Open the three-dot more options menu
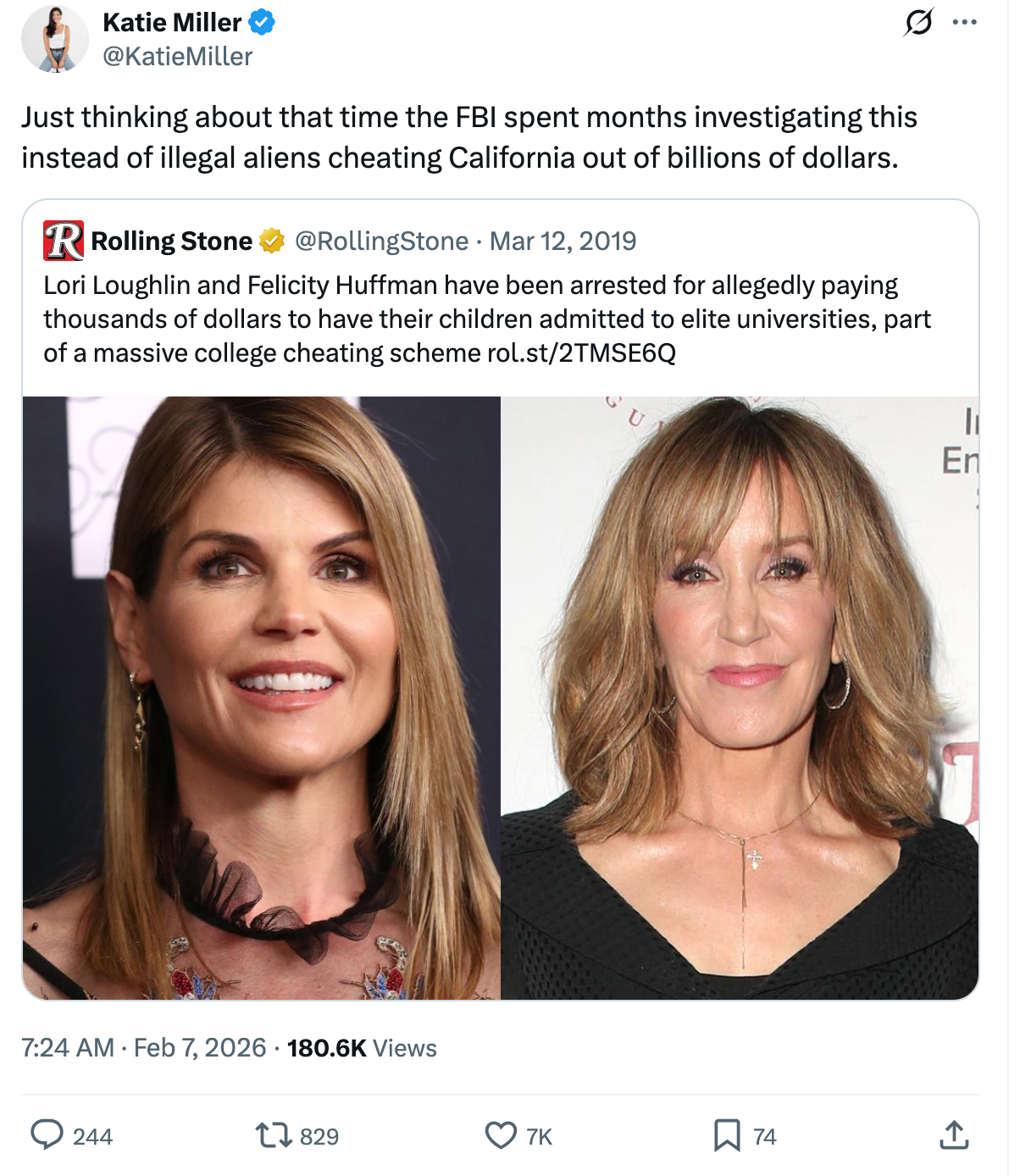This screenshot has width=1020, height=1176. (964, 23)
